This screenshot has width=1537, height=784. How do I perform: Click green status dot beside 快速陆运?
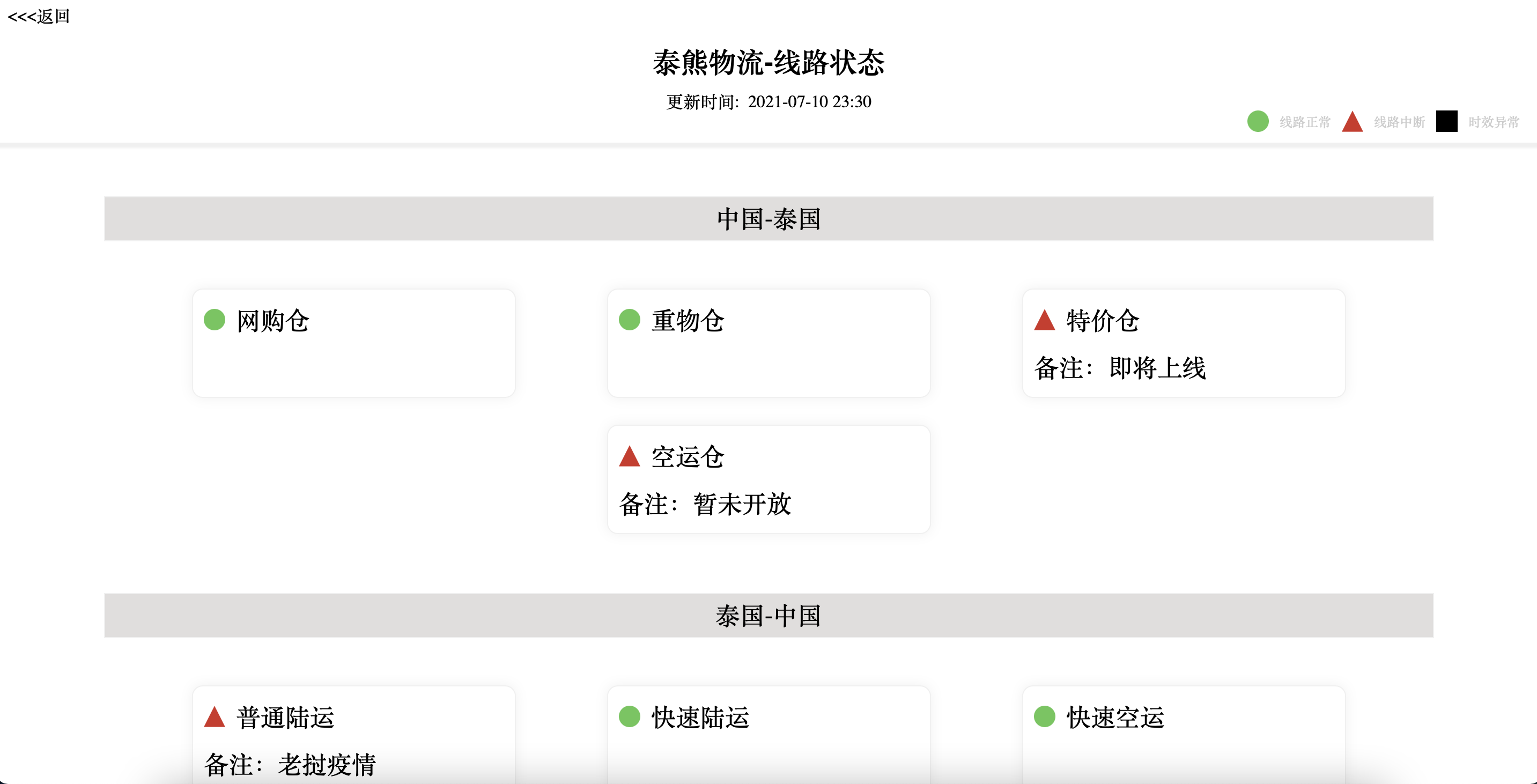[630, 716]
